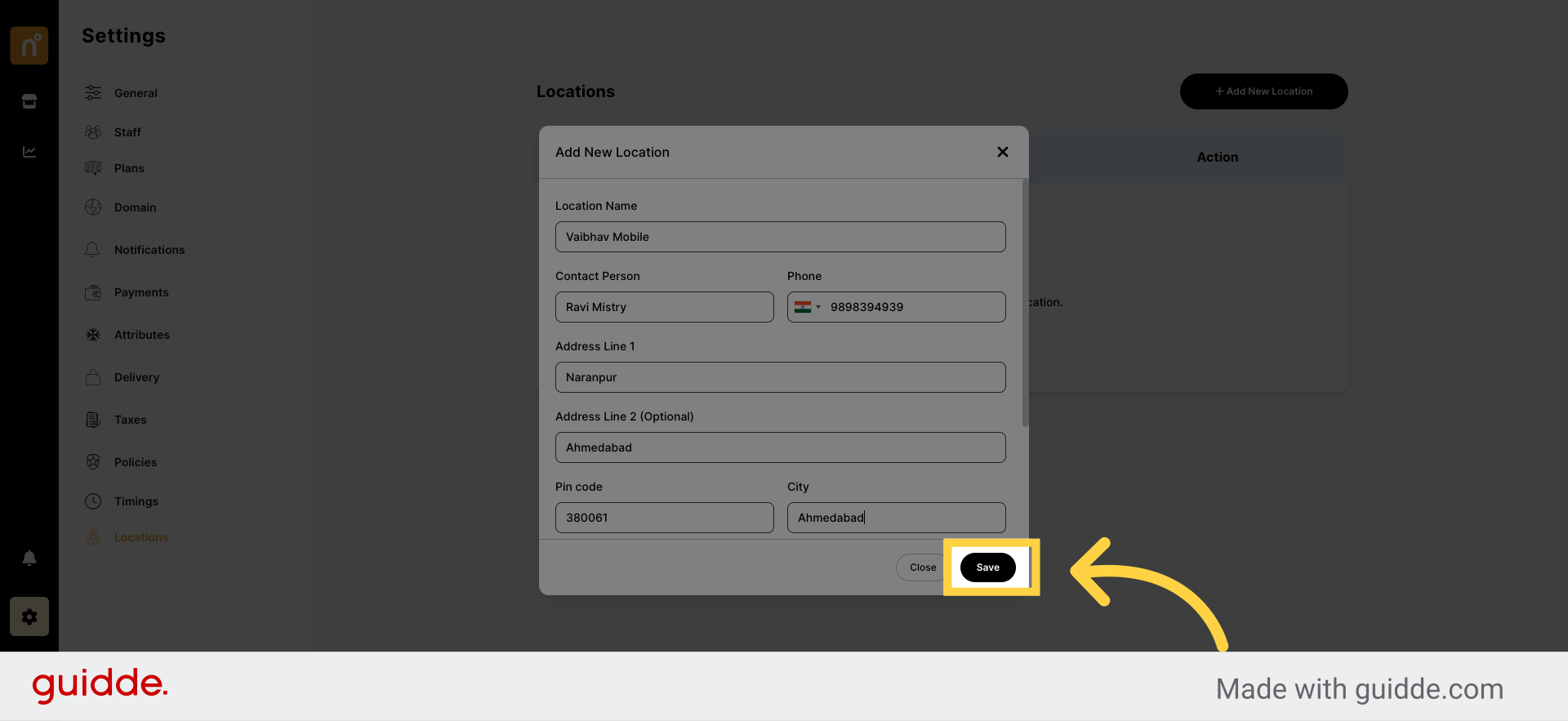Save the new location
Viewport: 1568px width, 721px height.
coord(988,567)
